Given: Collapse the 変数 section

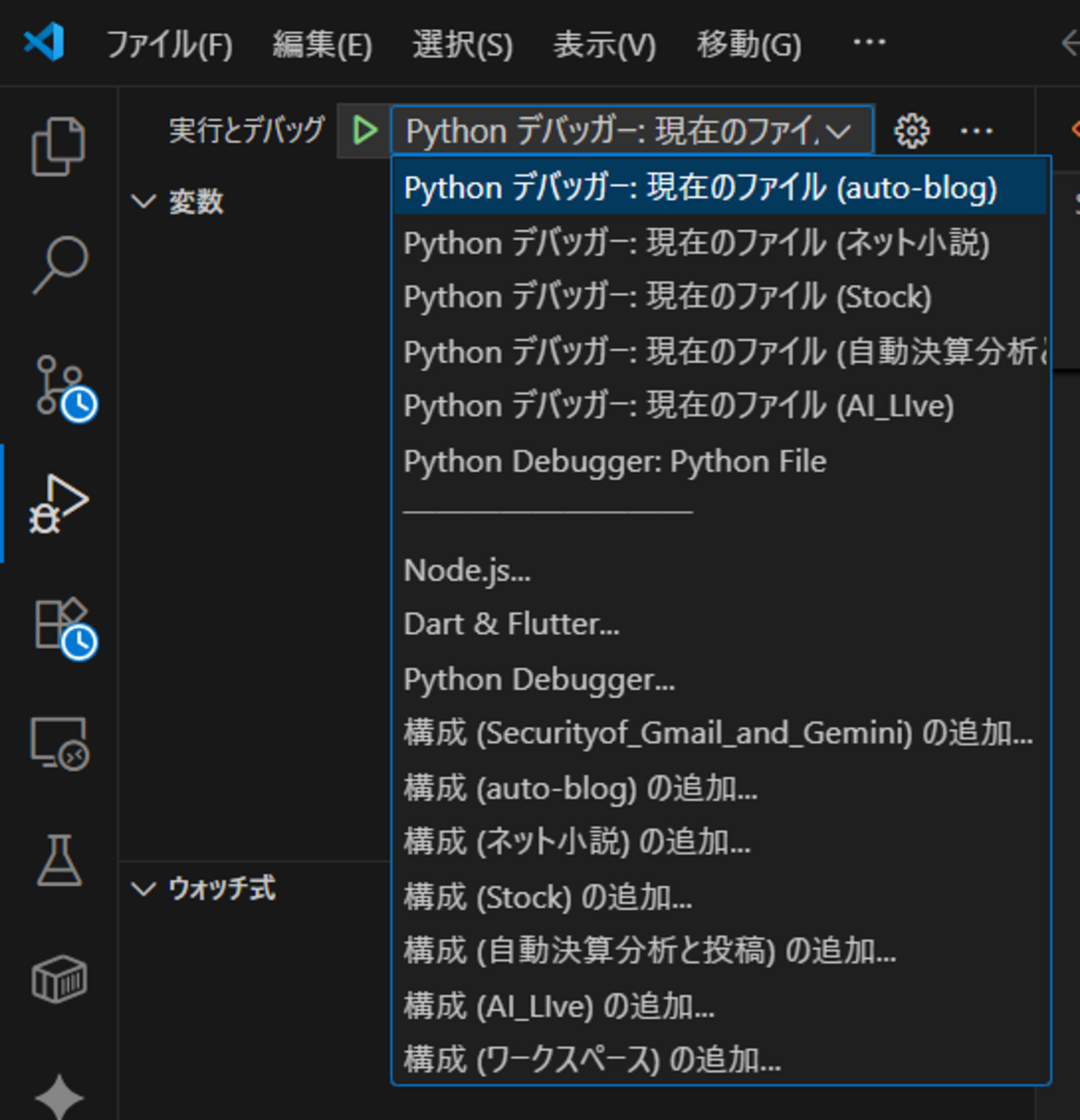Looking at the screenshot, I should click(143, 201).
